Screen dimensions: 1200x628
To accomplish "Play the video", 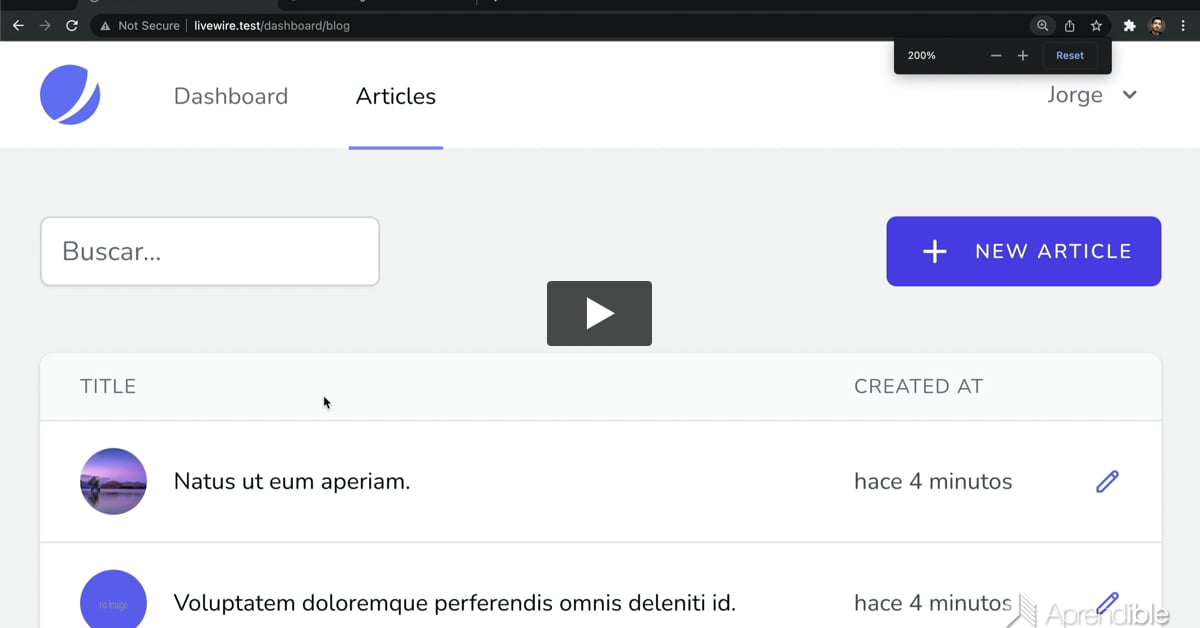I will 599,313.
